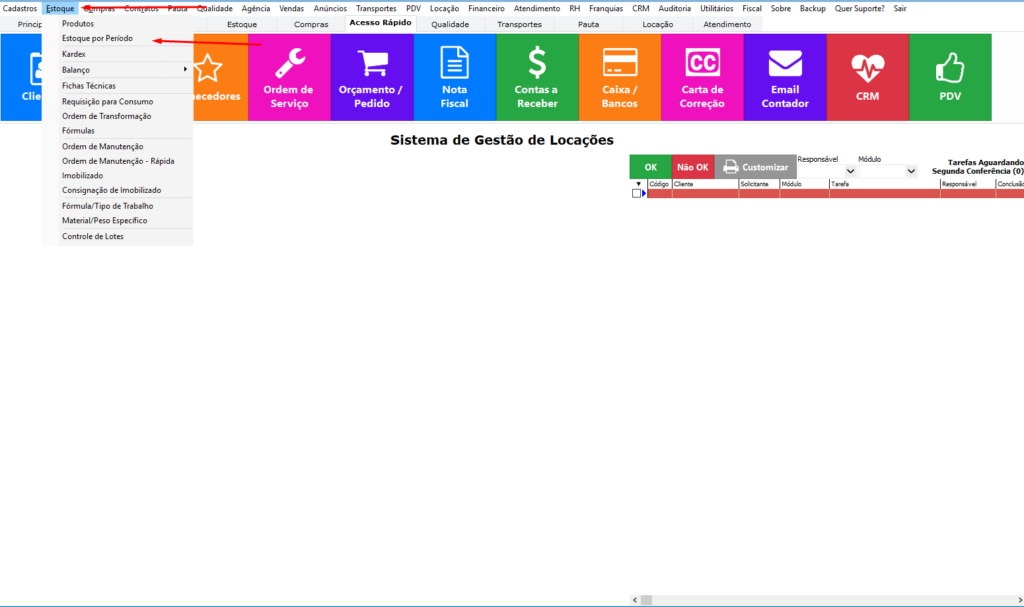1024x607 pixels.
Task: Launch the PDV thumbs-up tile
Action: (x=950, y=77)
